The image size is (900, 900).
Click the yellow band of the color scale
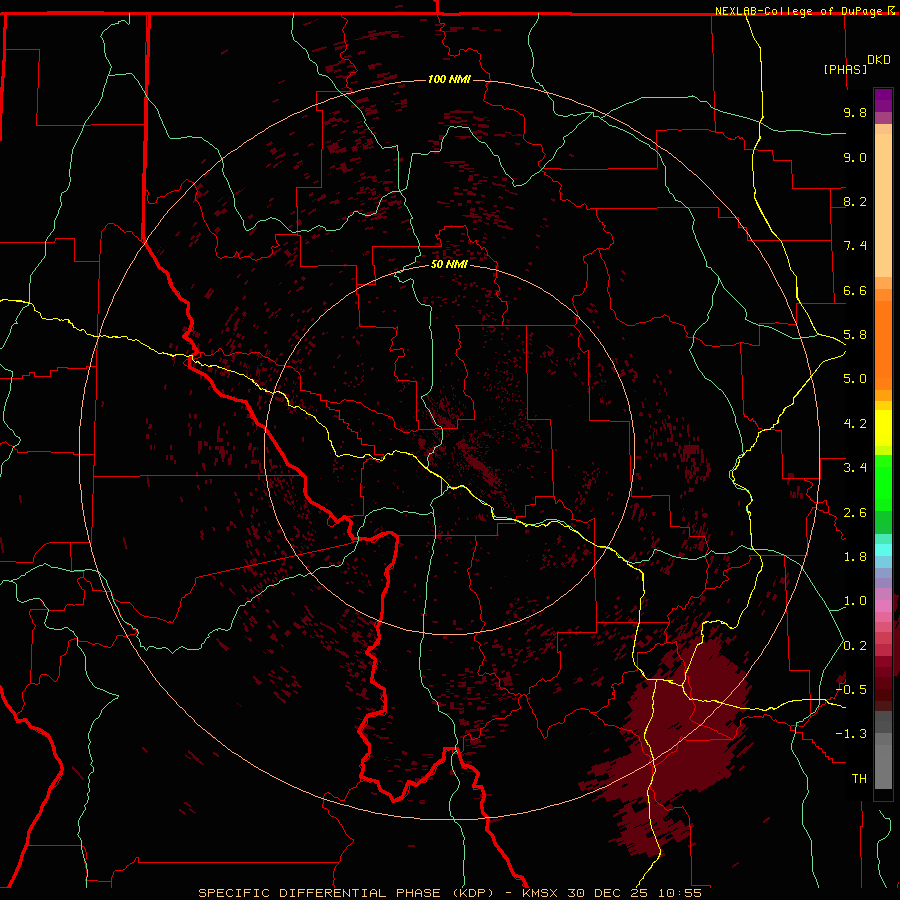[x=883, y=428]
